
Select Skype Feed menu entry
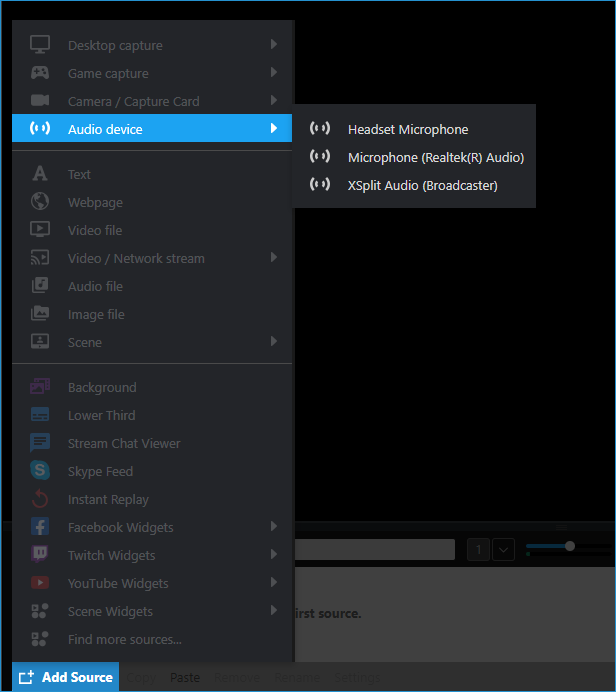(x=152, y=471)
